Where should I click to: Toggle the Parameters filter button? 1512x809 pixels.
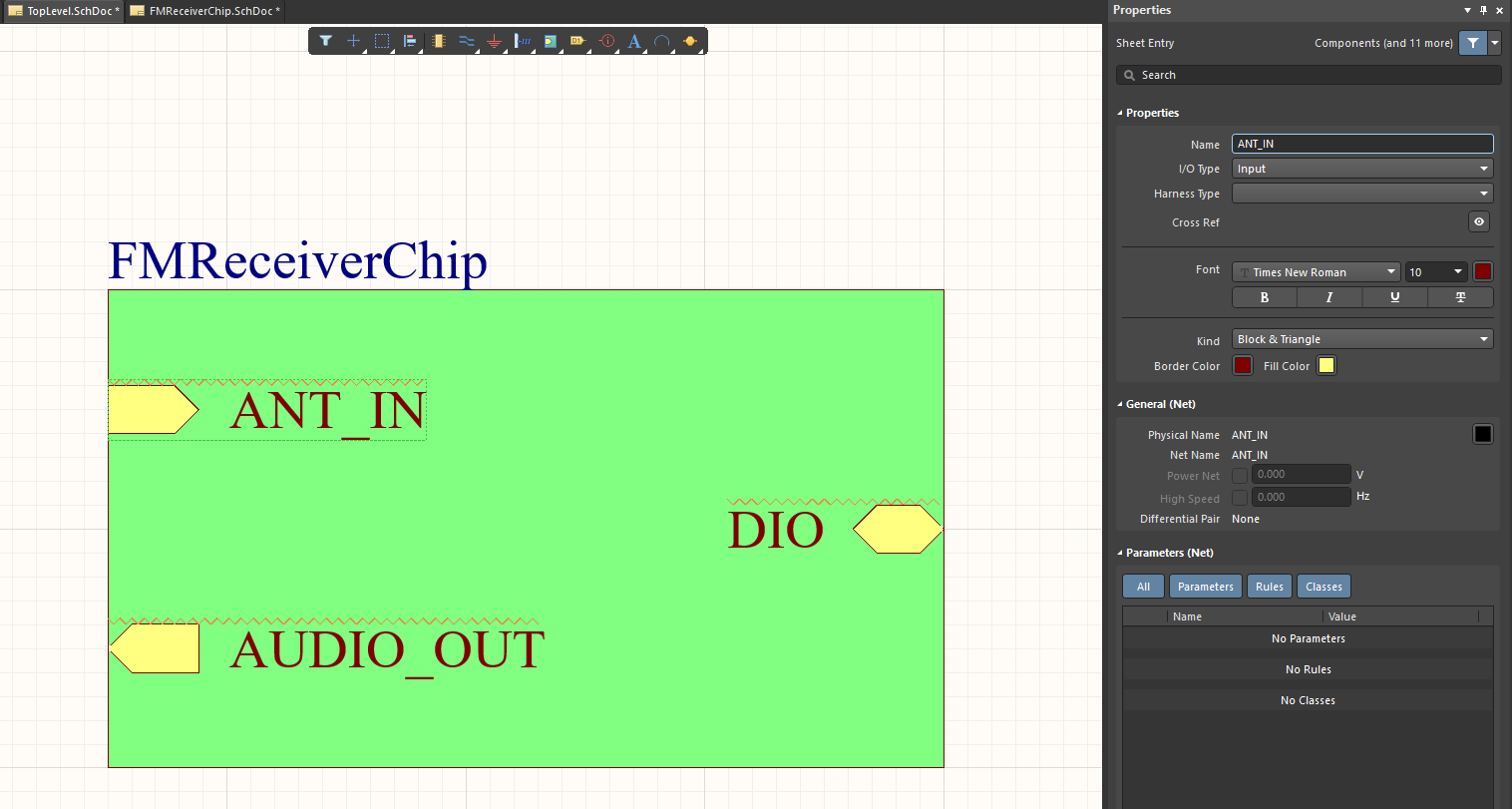(1205, 587)
